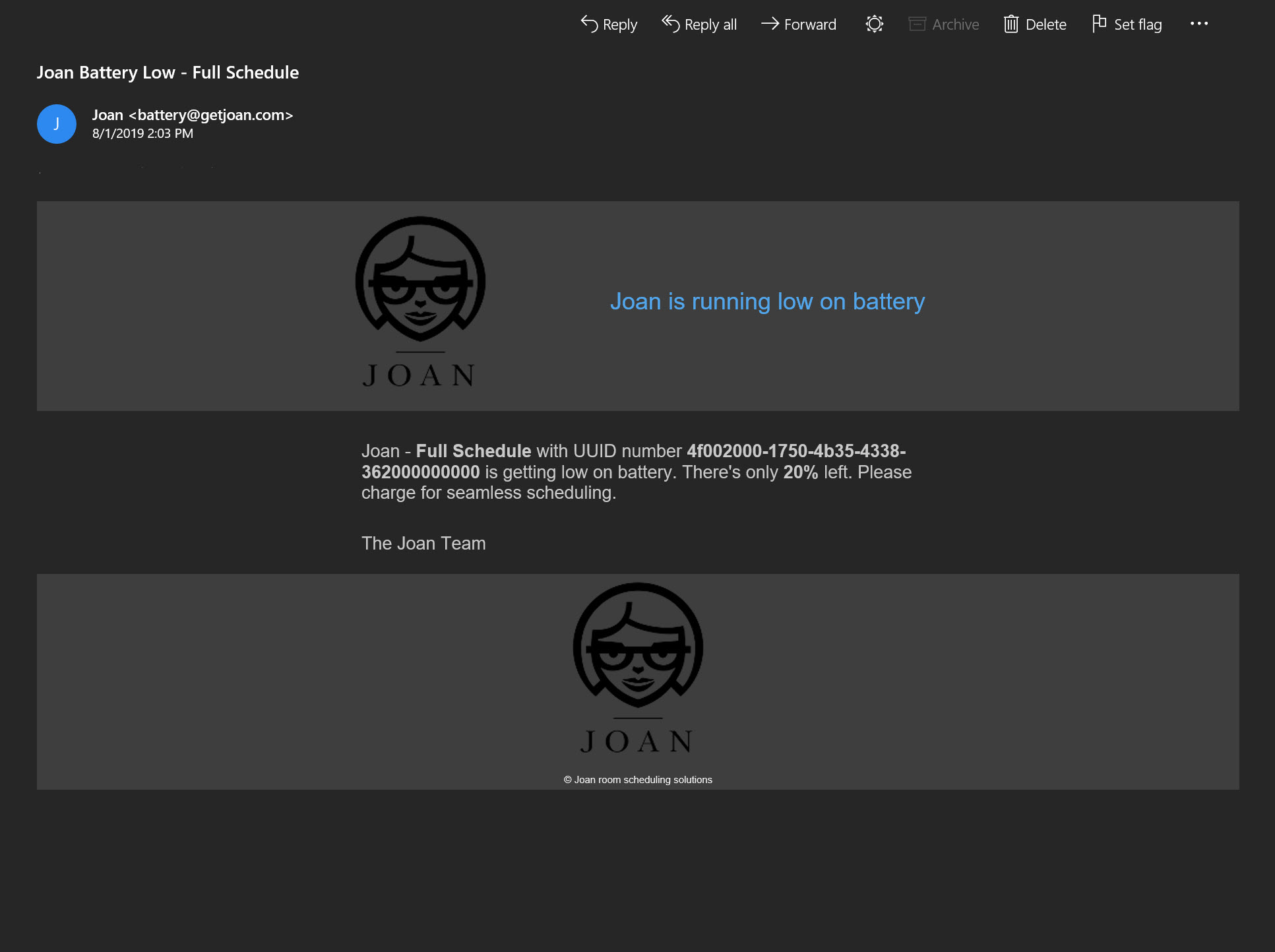Click the 'Reply all' text label
This screenshot has width=1275, height=952.
pyautogui.click(x=710, y=24)
